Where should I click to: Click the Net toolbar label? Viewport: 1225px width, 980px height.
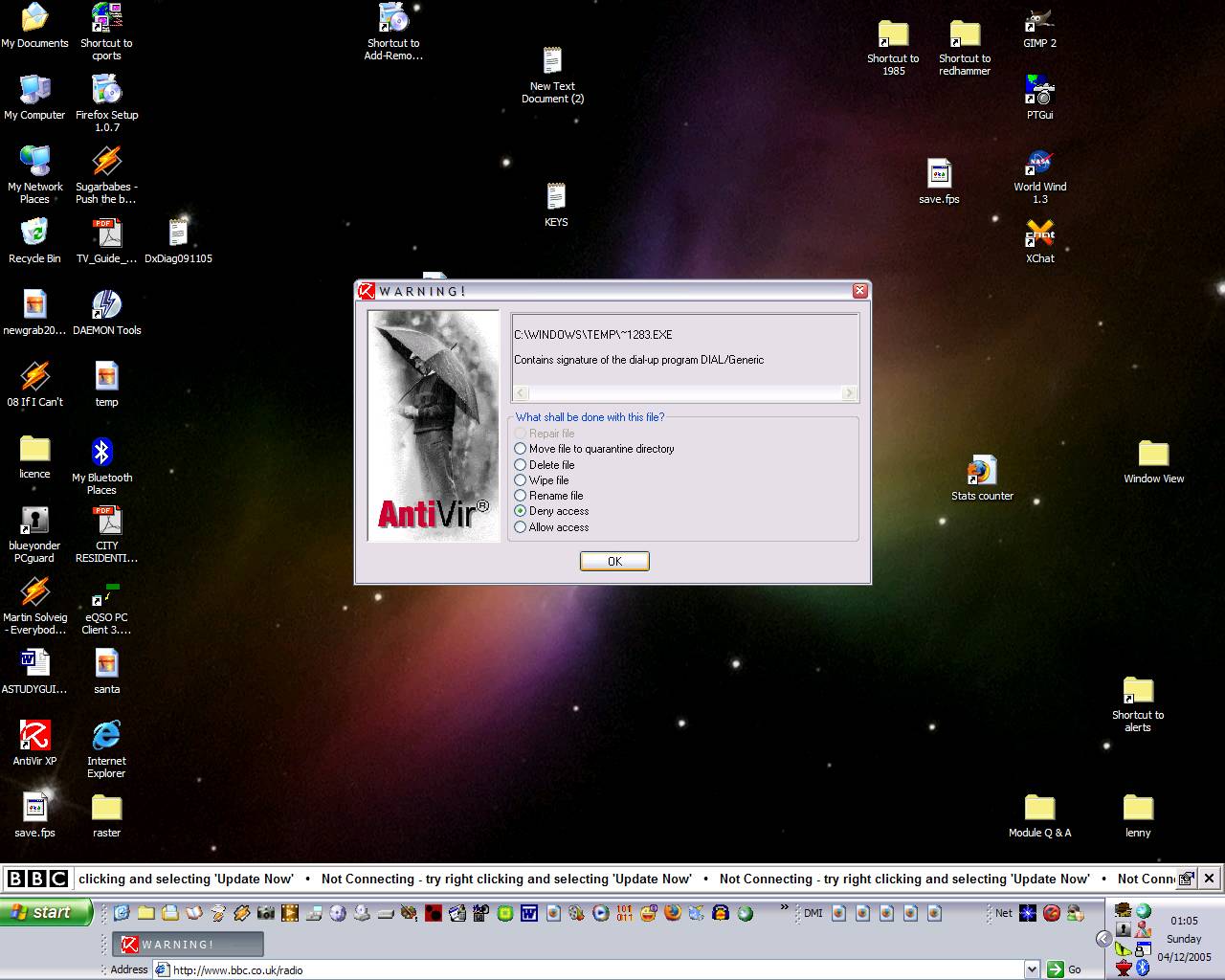[x=1003, y=913]
